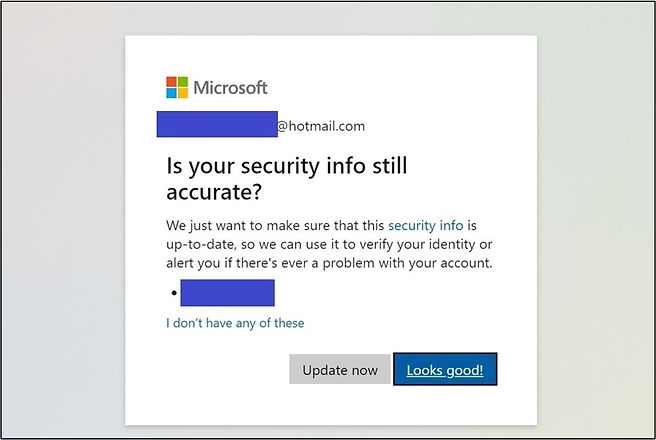Click the 'up-to-date, so we can use it' line

[x=329, y=244]
